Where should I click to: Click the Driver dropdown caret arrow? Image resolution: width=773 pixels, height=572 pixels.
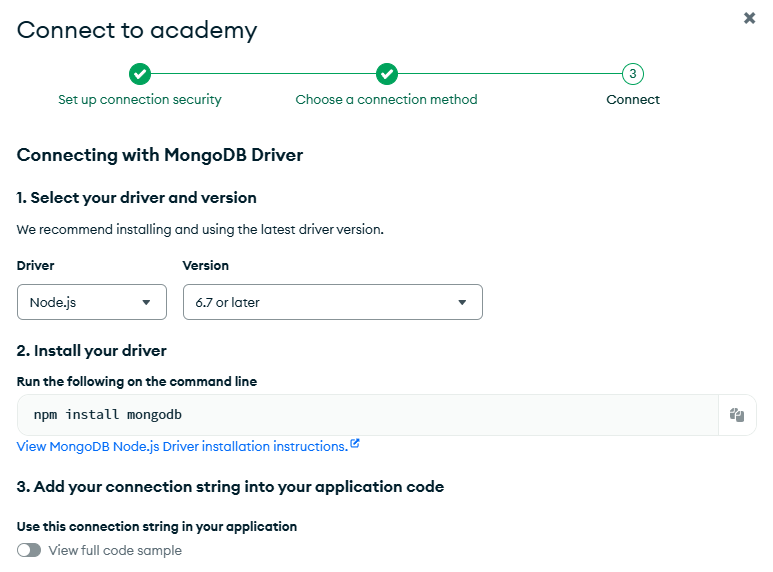coord(146,302)
